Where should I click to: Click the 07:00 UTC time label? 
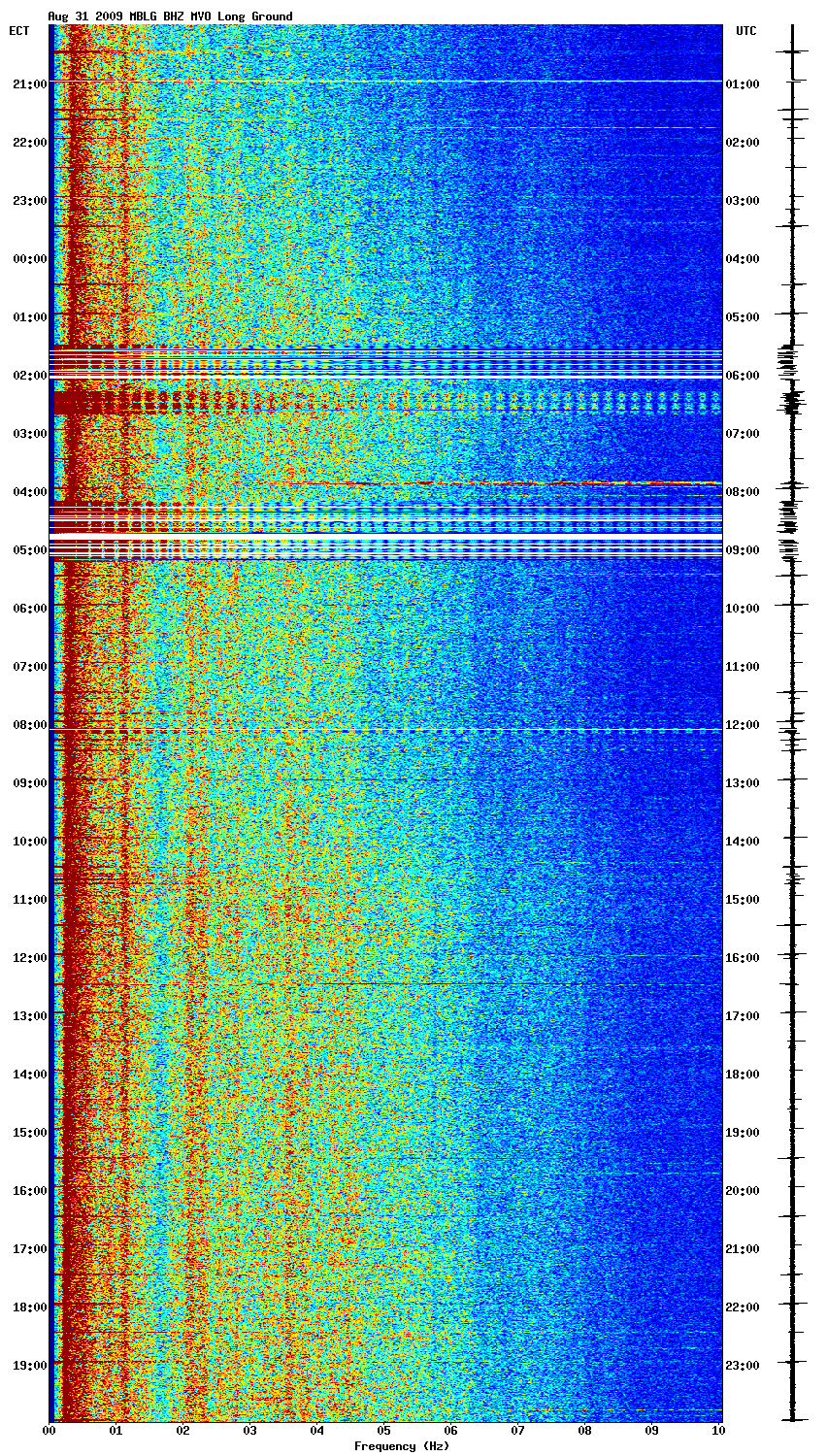click(x=742, y=434)
